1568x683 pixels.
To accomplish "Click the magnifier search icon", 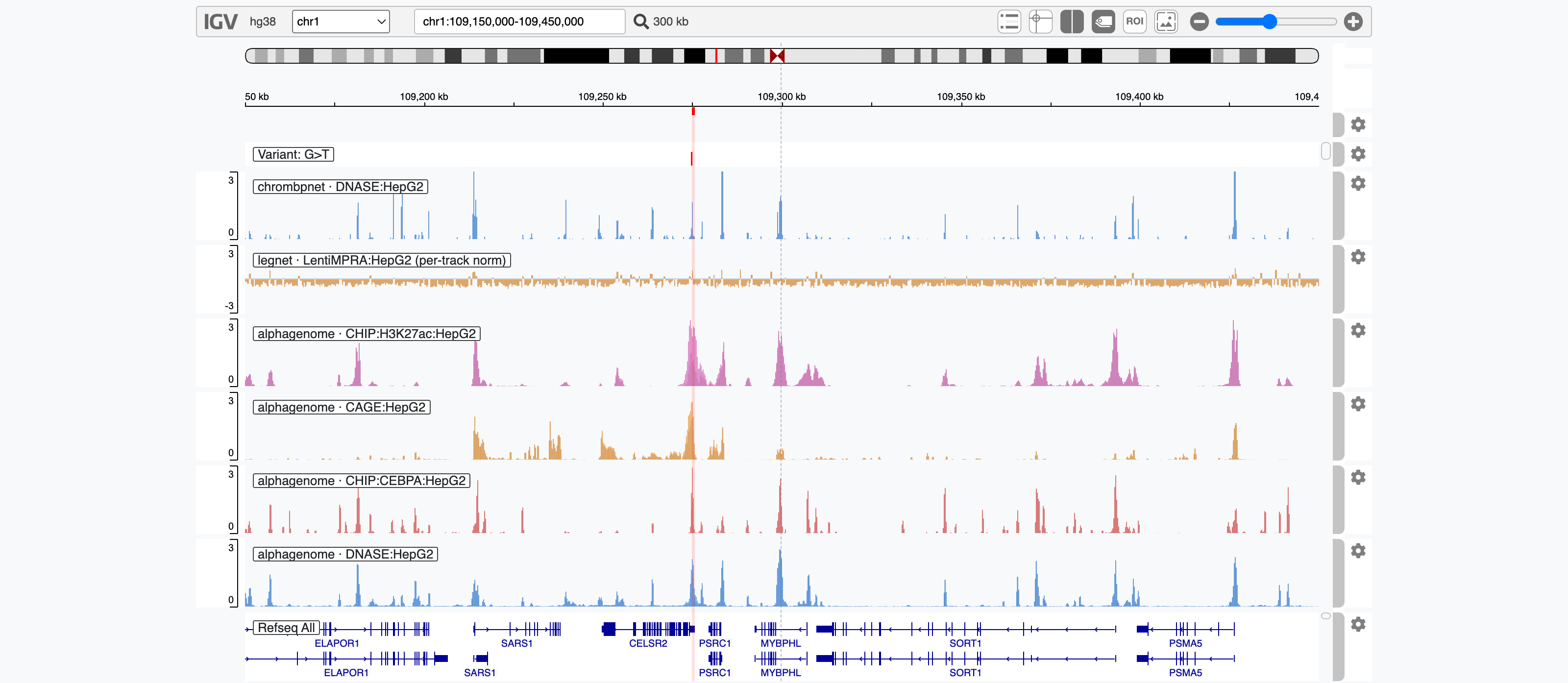I will pos(640,21).
